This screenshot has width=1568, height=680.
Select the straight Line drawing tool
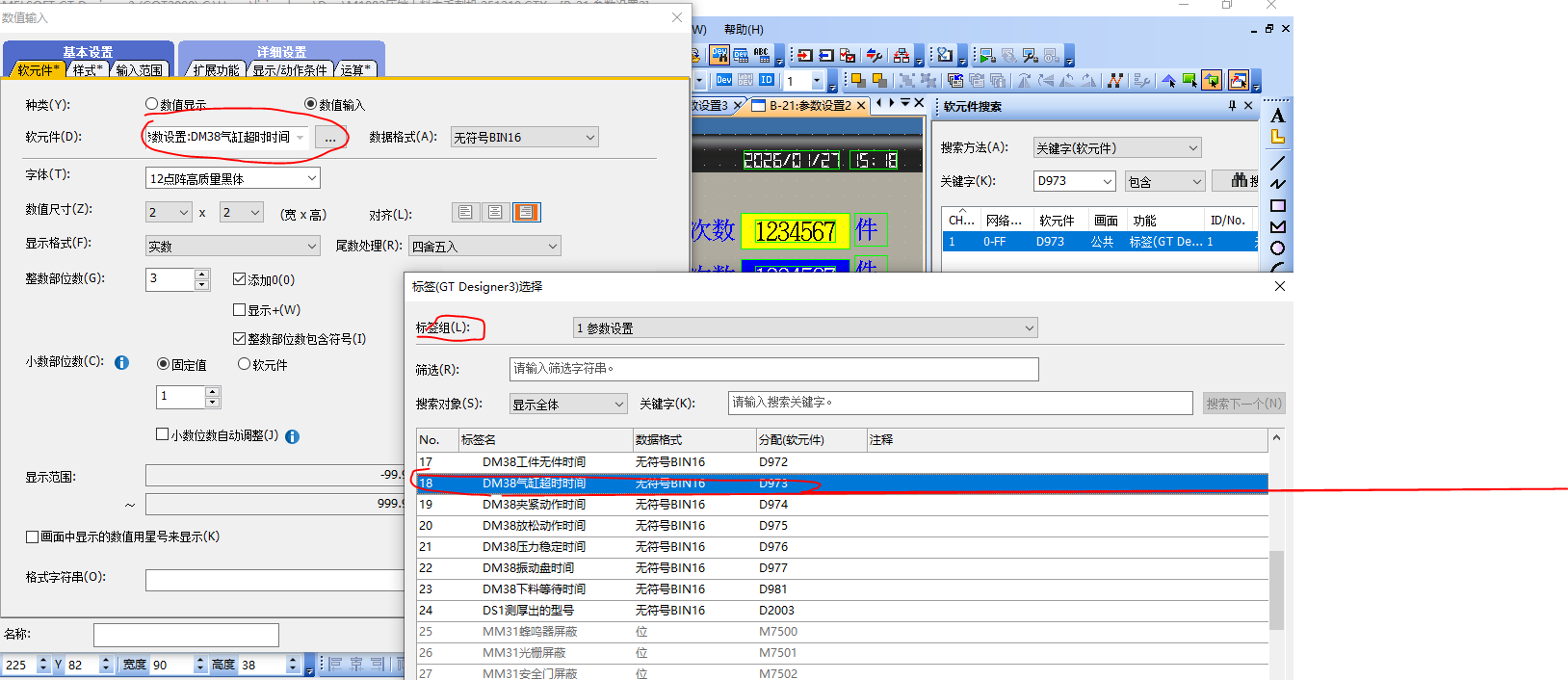(x=1277, y=162)
